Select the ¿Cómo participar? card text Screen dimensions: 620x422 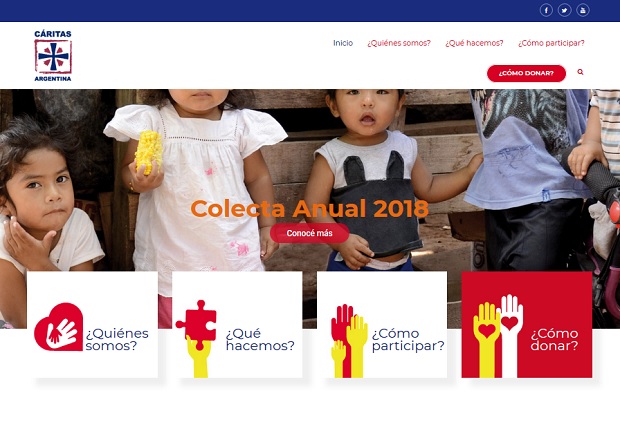coord(408,339)
